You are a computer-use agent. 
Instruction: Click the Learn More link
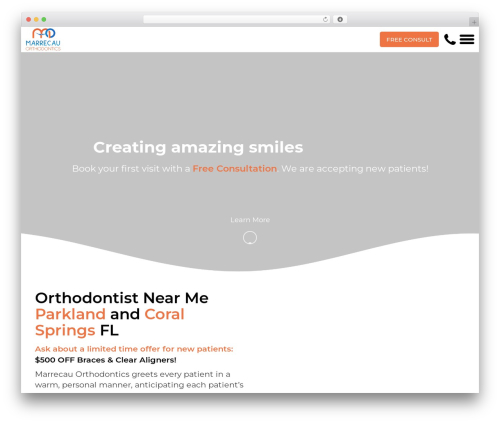250,220
